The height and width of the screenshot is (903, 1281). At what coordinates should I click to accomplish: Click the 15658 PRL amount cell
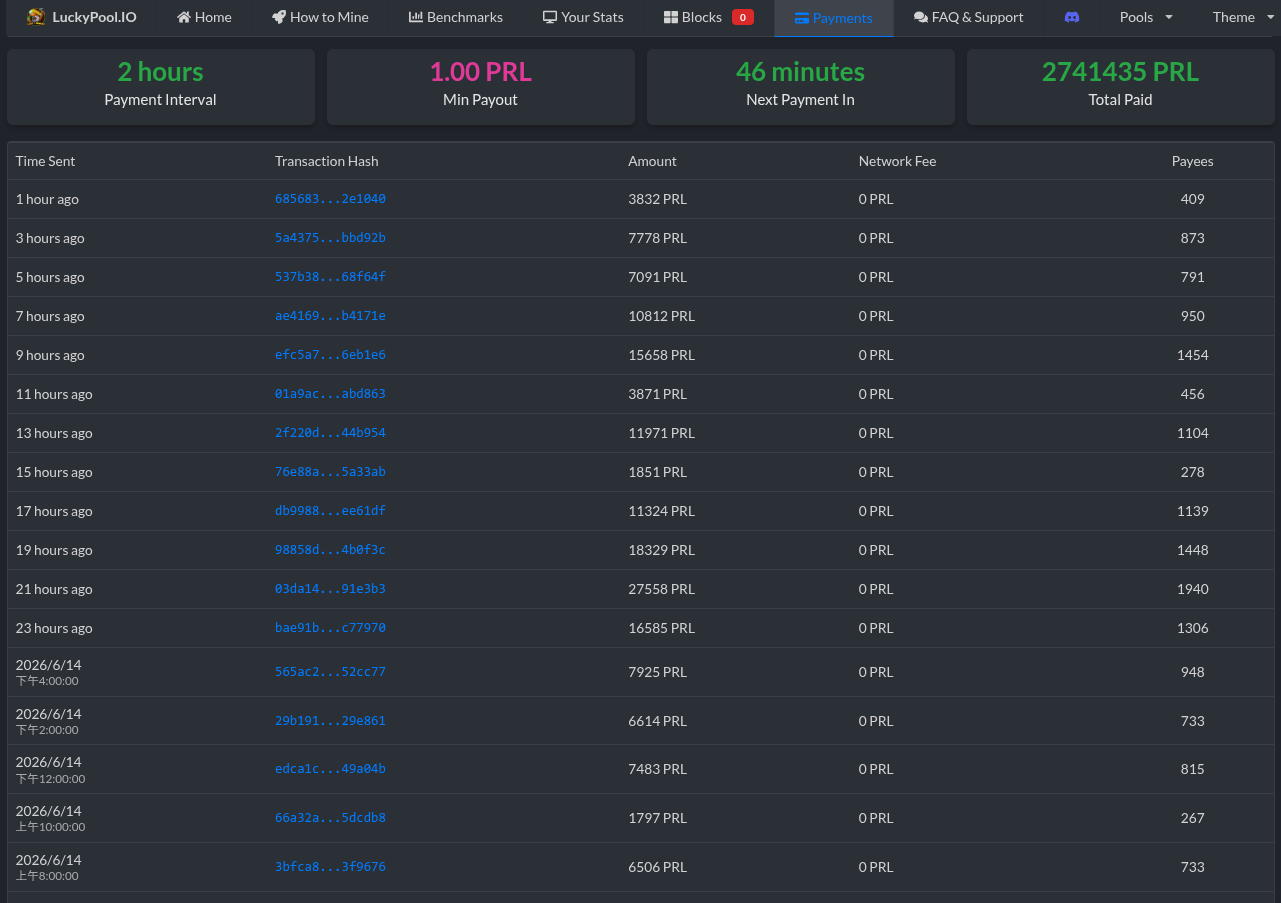[x=661, y=355]
